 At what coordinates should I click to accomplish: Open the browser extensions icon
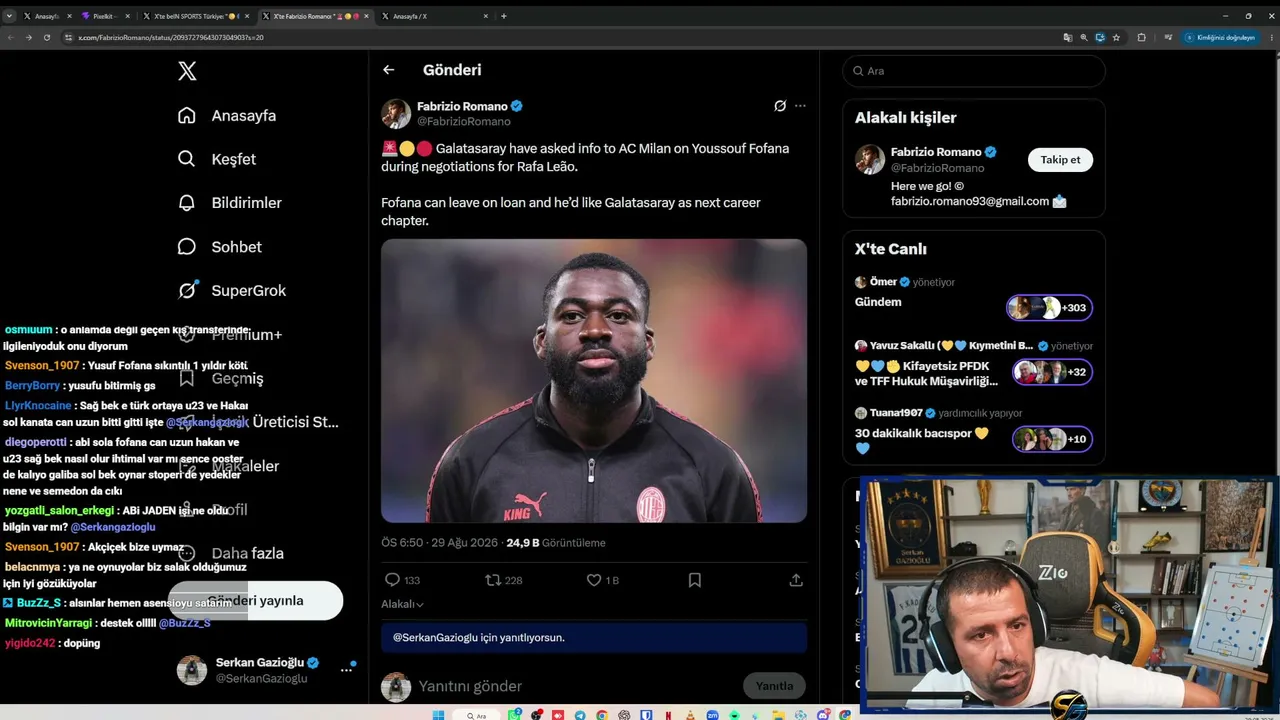click(1142, 37)
